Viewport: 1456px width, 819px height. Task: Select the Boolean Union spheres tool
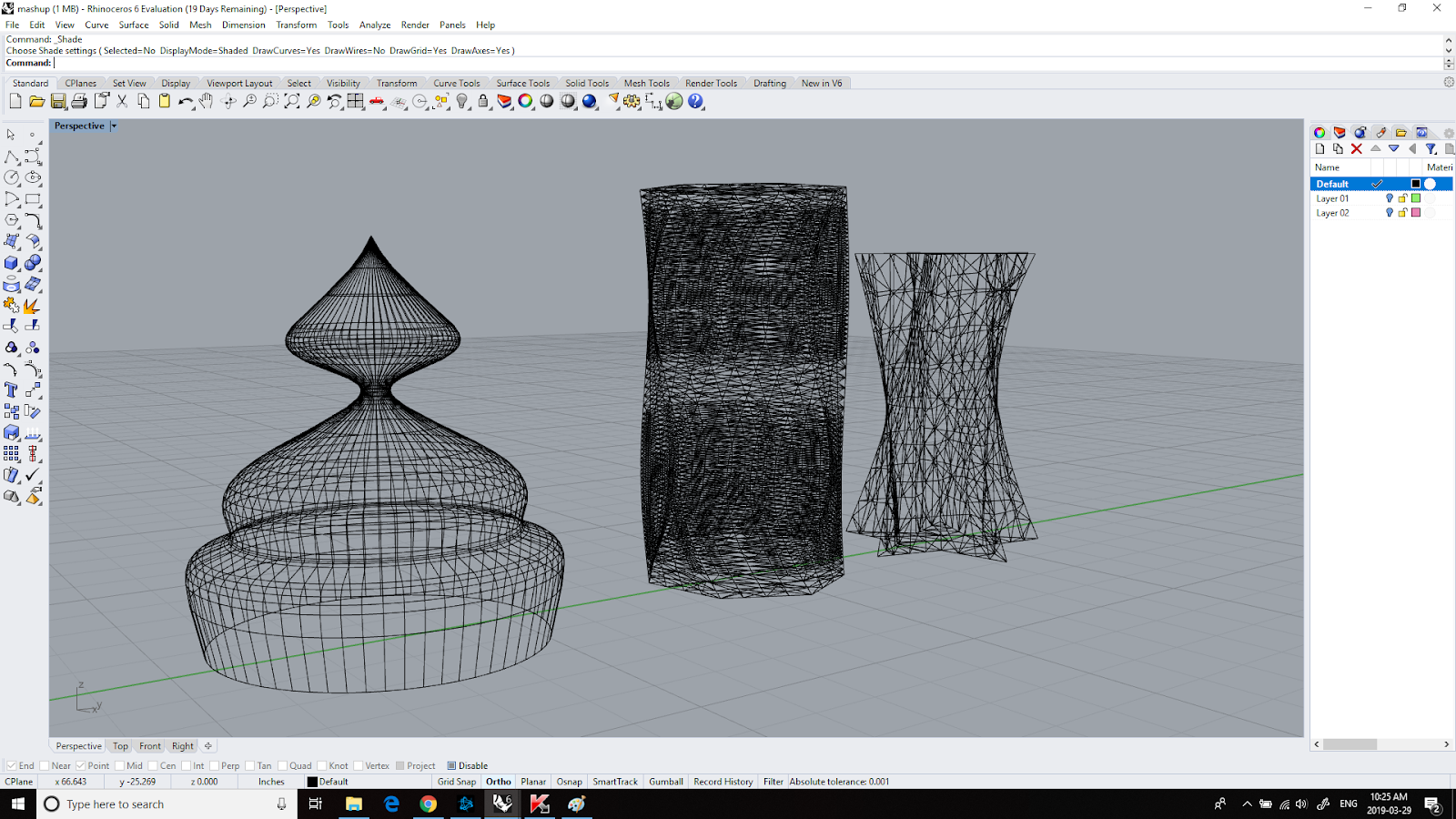(x=33, y=262)
